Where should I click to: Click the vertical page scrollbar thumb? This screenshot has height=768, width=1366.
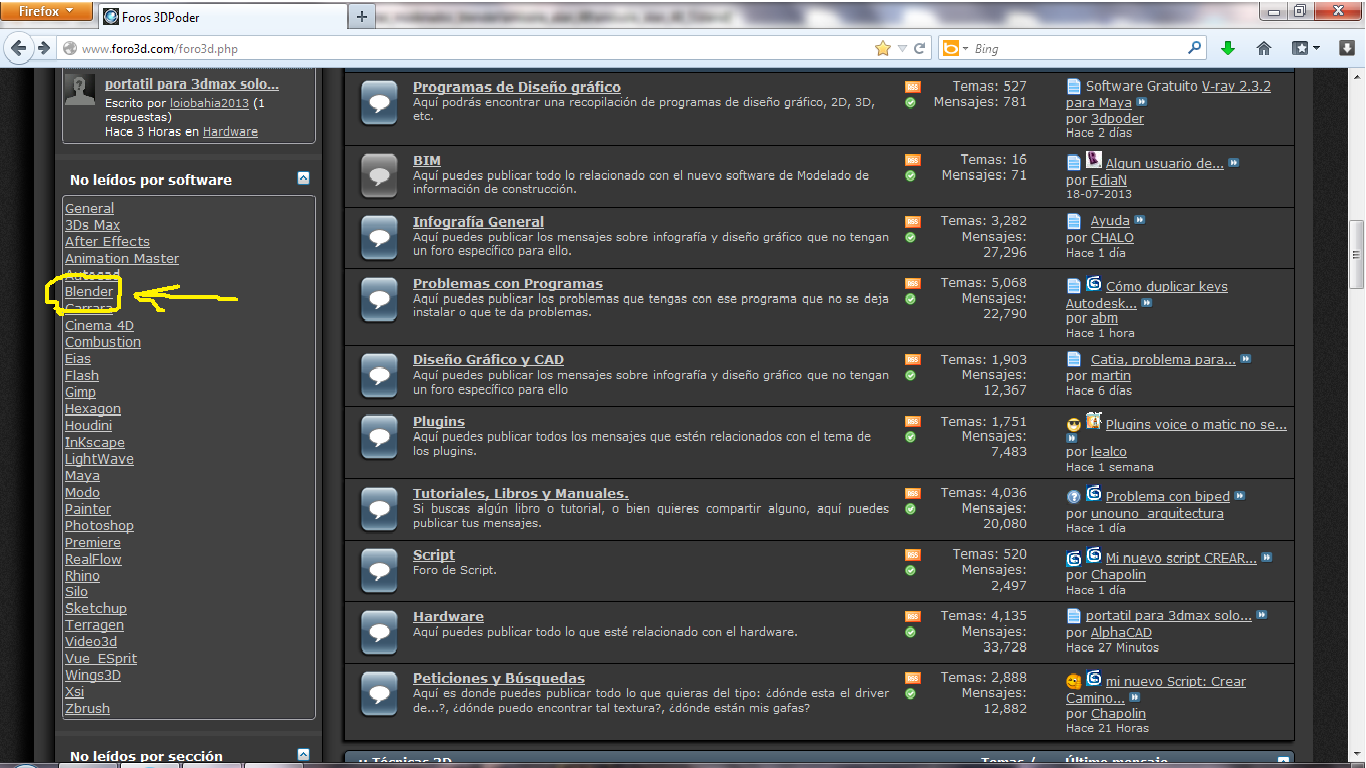tap(1357, 256)
